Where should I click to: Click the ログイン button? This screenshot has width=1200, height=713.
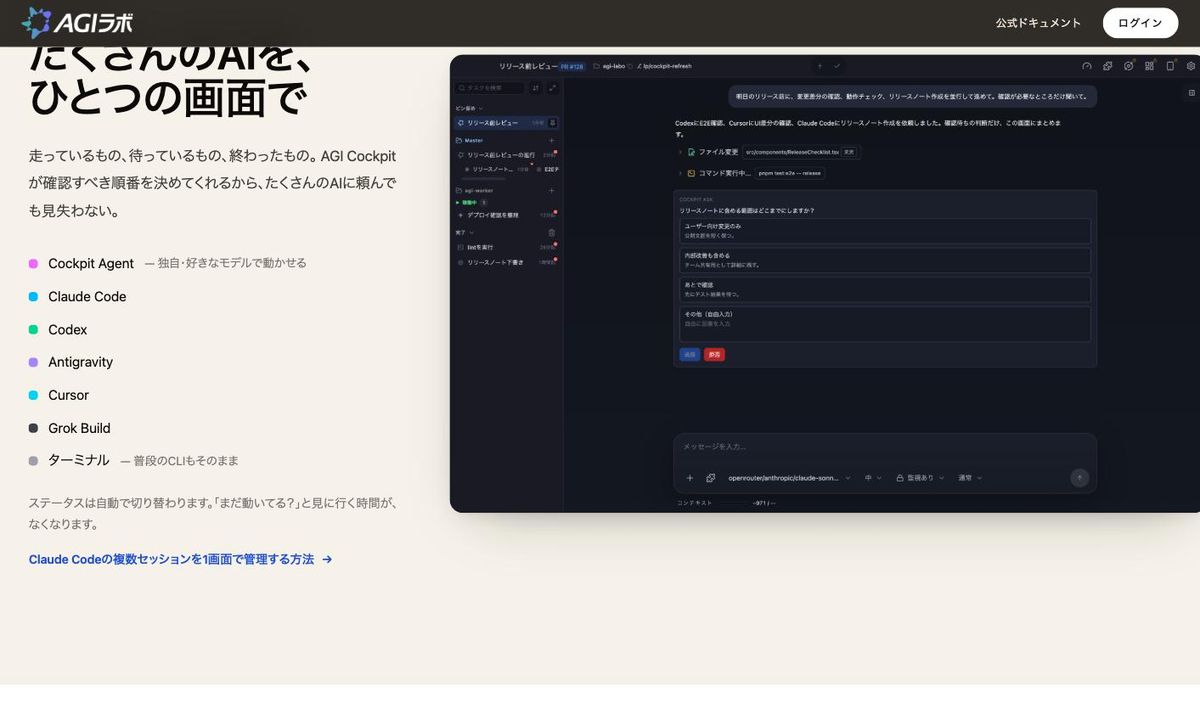point(1140,23)
